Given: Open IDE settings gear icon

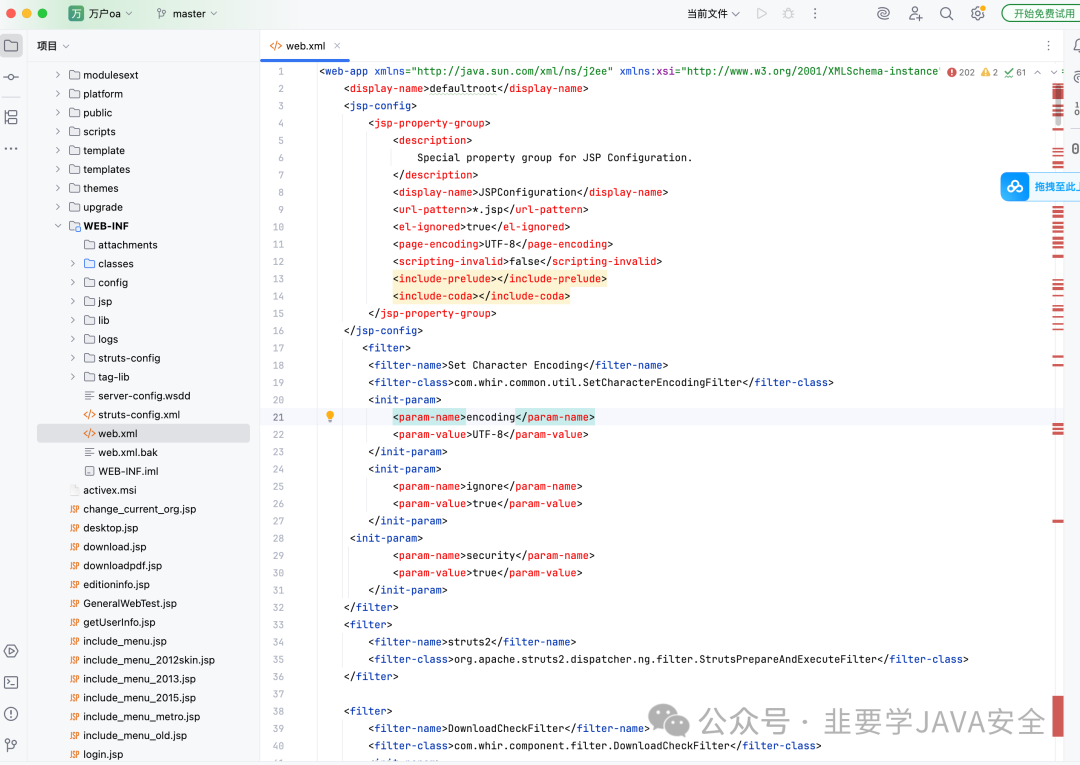Looking at the screenshot, I should click(x=977, y=13).
